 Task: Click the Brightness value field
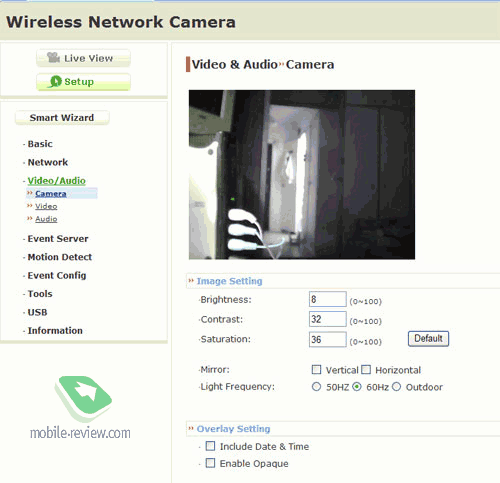[328, 299]
